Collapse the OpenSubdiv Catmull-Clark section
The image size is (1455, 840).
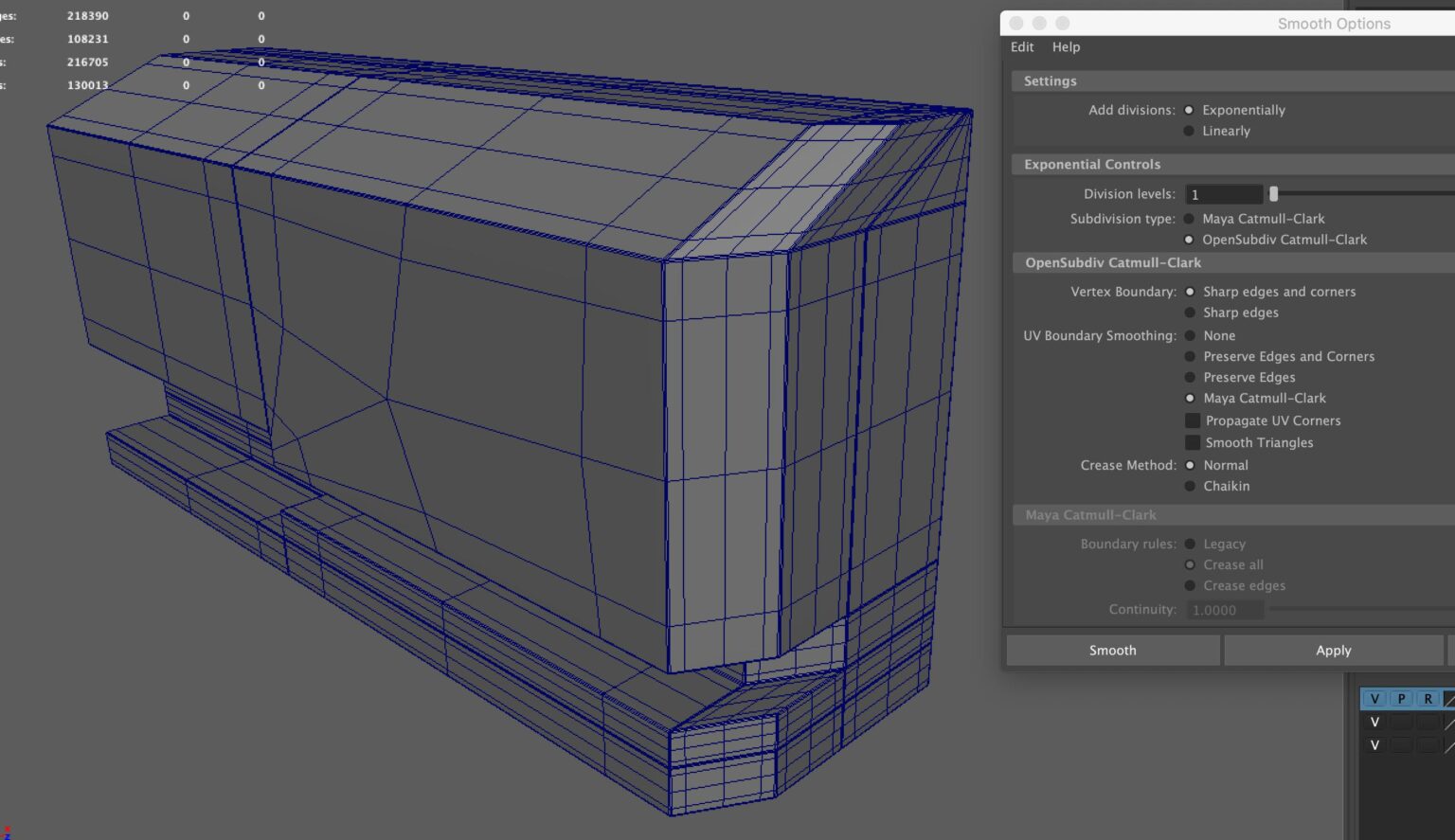coord(1112,262)
